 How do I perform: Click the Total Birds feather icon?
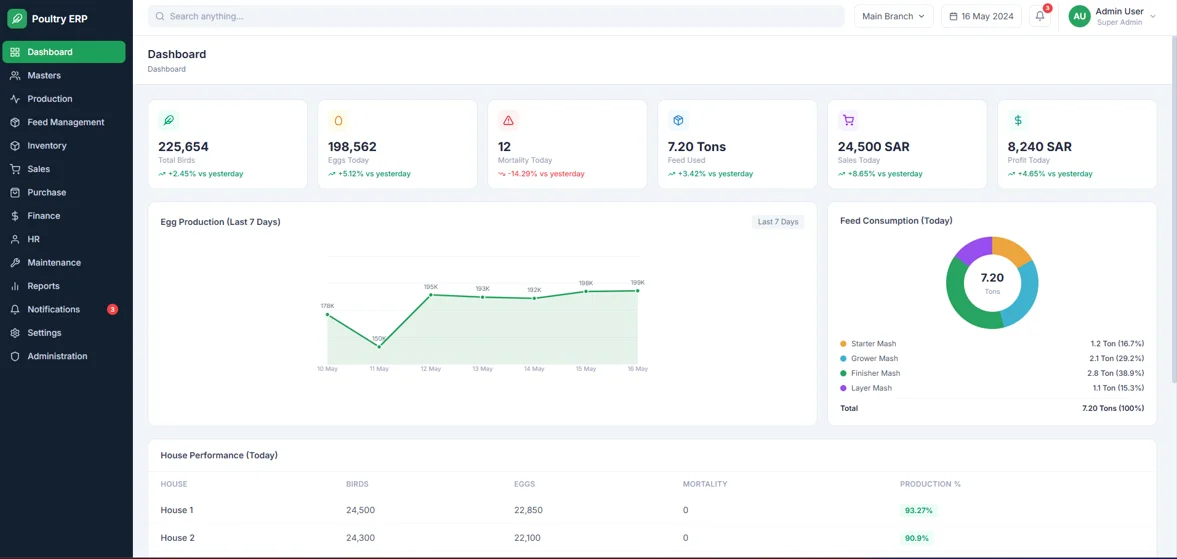click(168, 120)
